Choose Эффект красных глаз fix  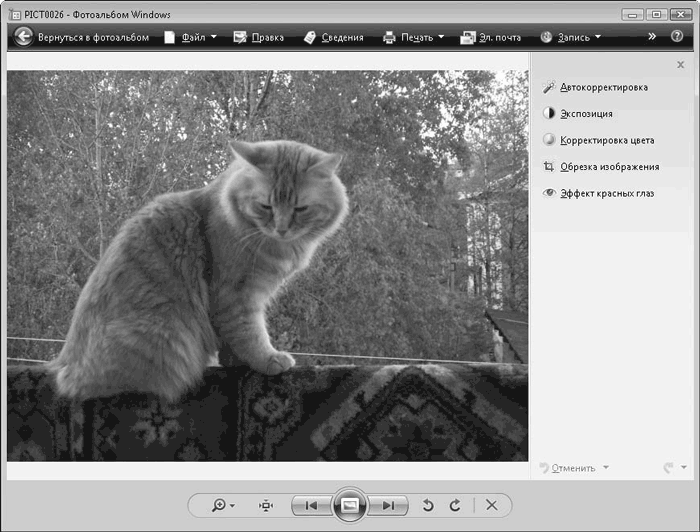point(607,193)
